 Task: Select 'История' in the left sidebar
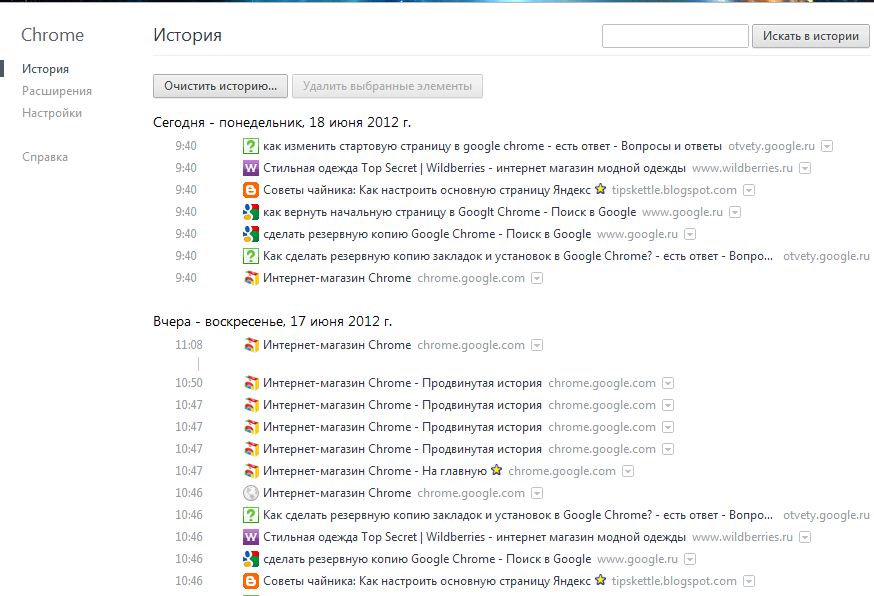click(x=46, y=69)
